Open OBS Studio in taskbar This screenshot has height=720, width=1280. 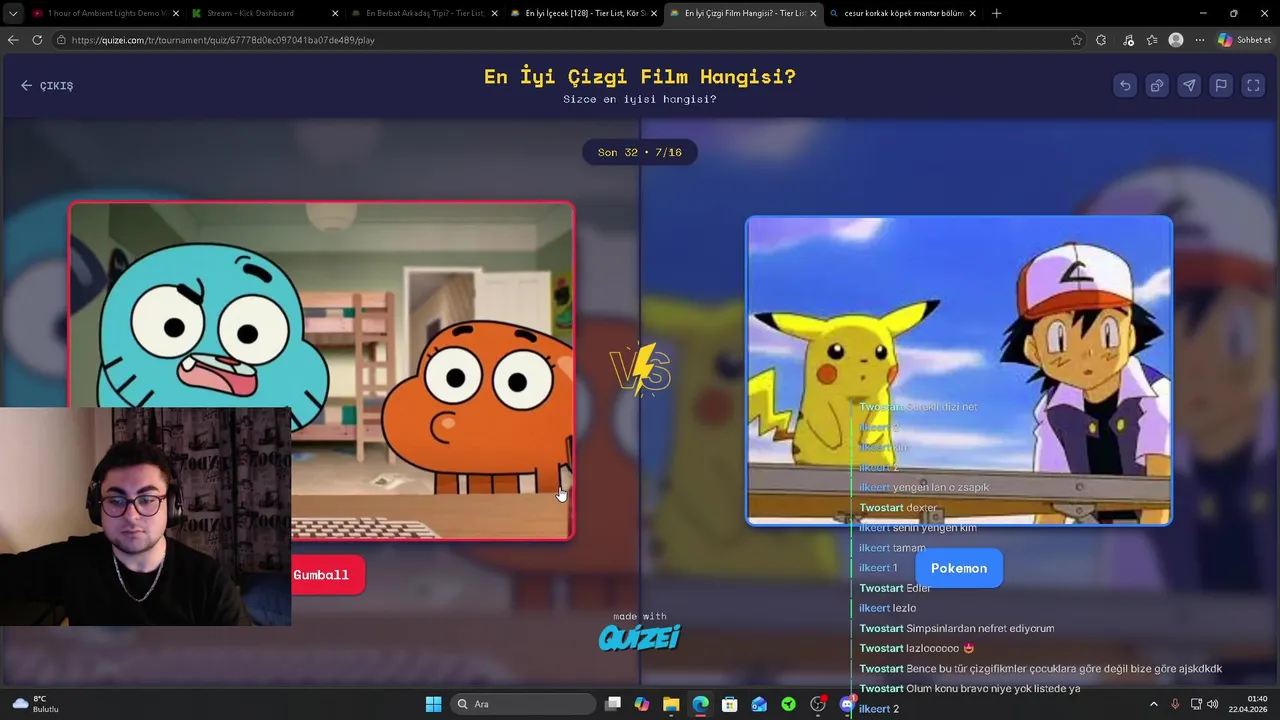click(x=818, y=704)
